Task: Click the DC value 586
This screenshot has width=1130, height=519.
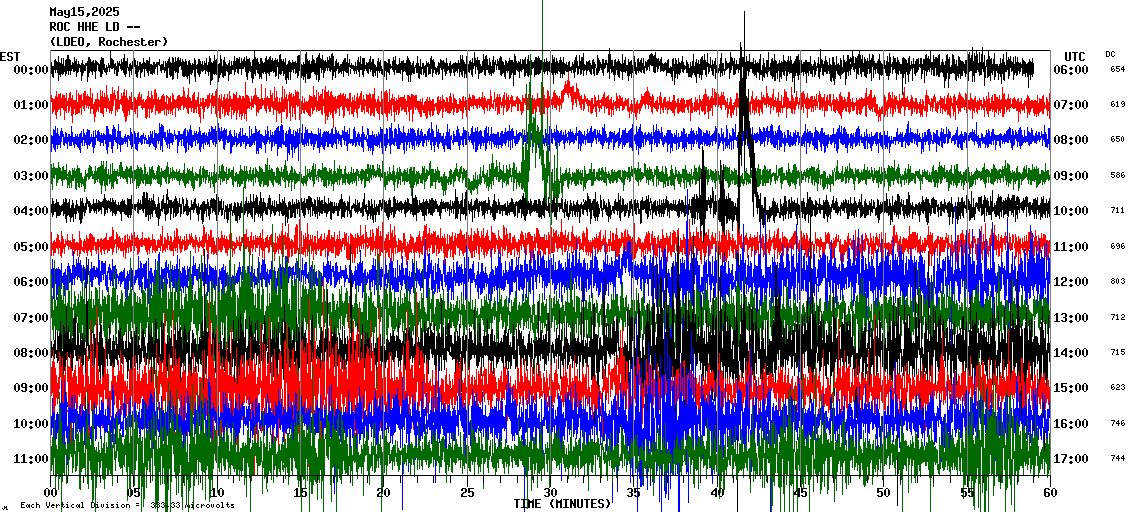Action: pos(1117,176)
